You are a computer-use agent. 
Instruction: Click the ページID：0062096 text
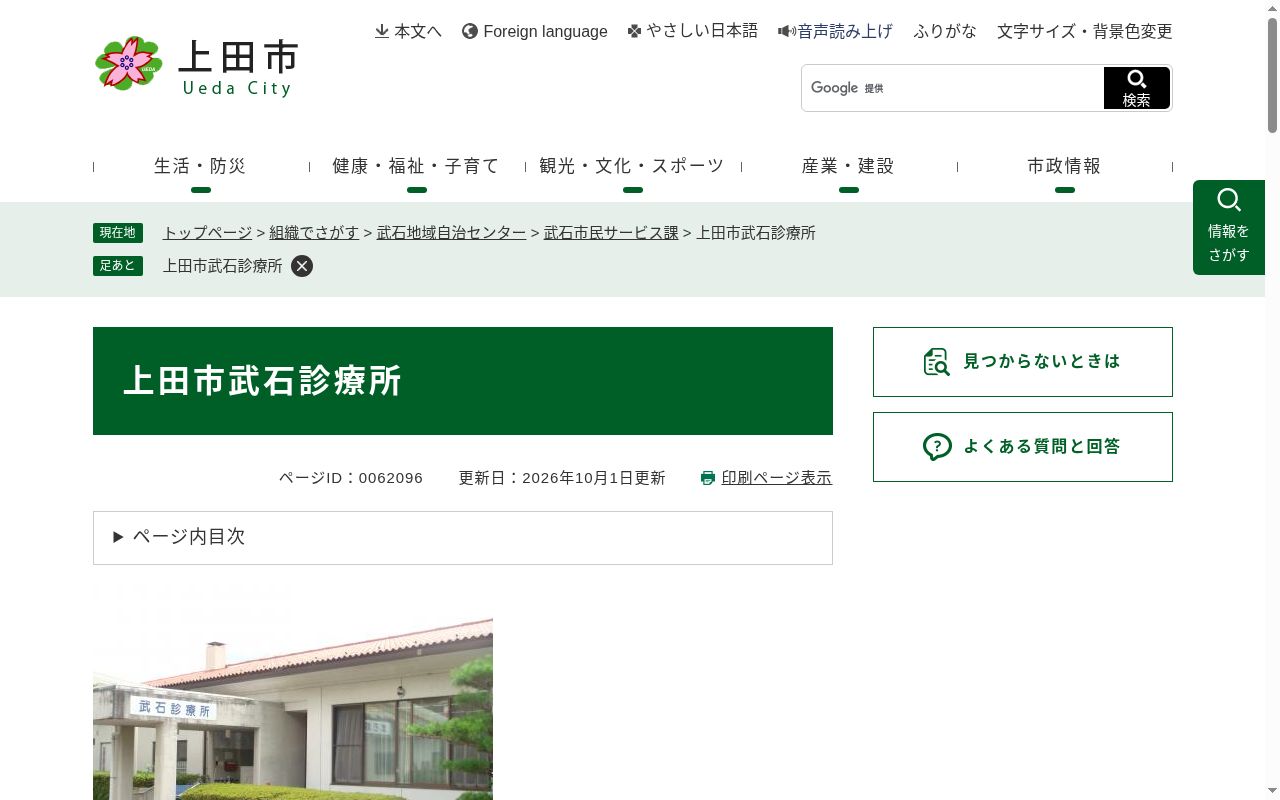point(351,478)
